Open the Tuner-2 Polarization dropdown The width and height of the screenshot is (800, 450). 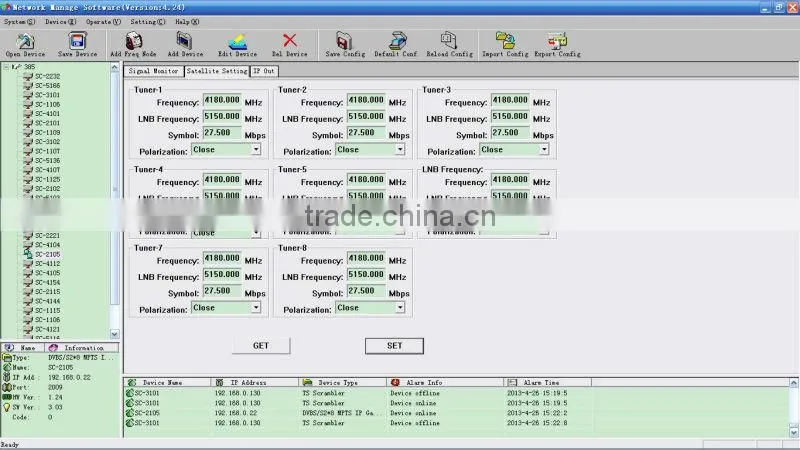[399, 149]
